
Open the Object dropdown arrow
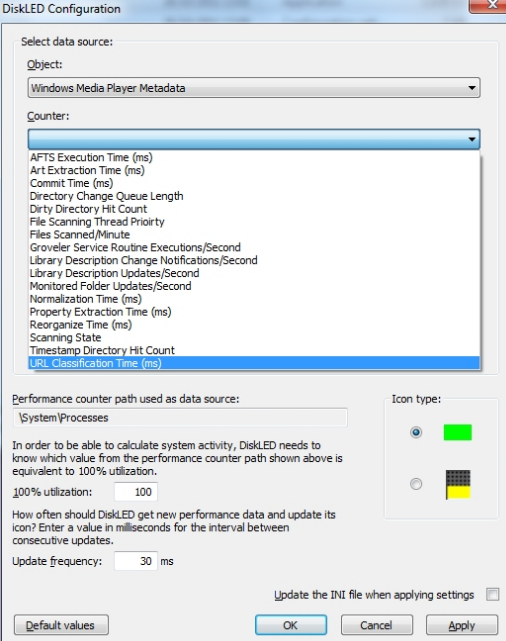[472, 88]
